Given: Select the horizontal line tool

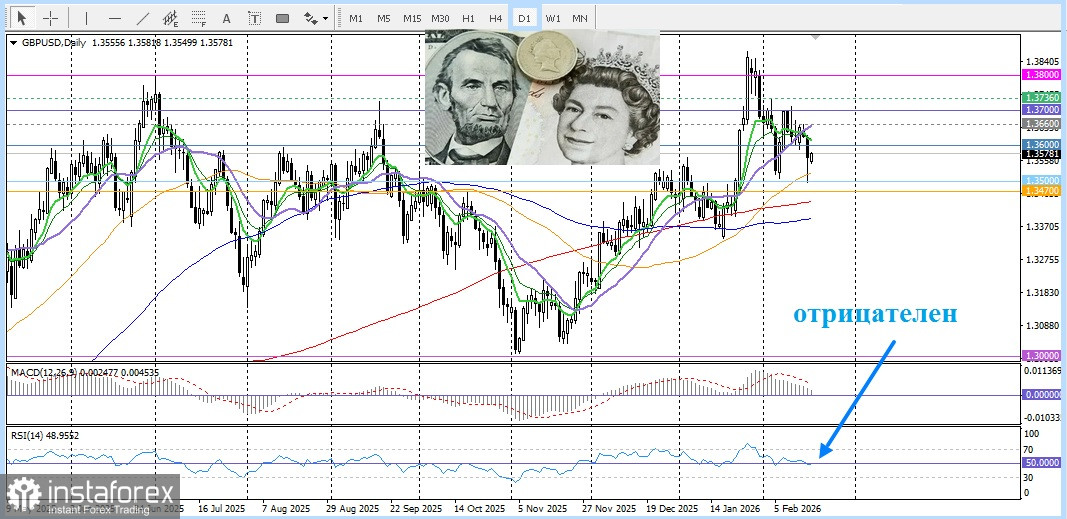Looking at the screenshot, I should [x=114, y=18].
